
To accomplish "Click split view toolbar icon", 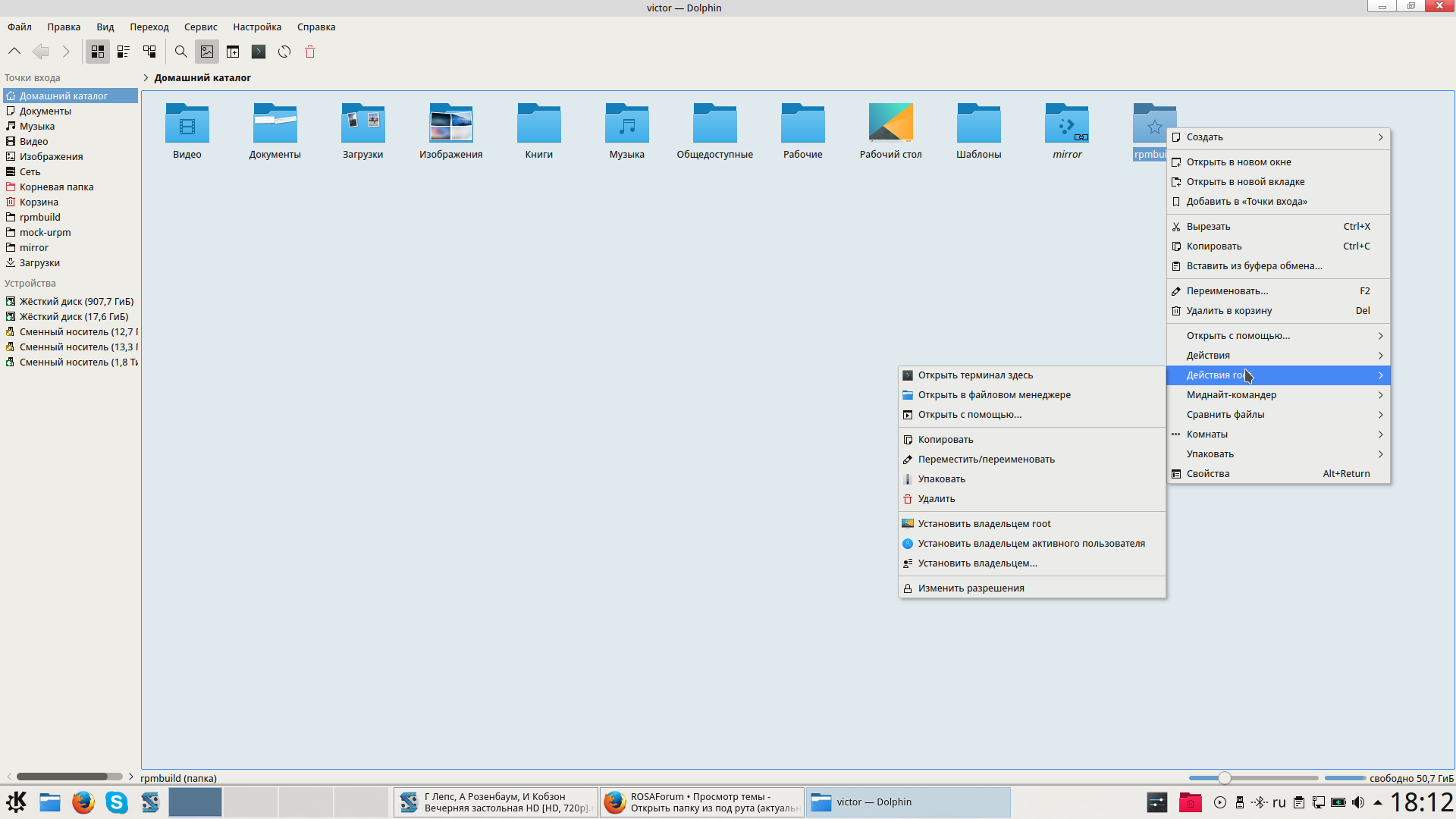I will tap(233, 52).
